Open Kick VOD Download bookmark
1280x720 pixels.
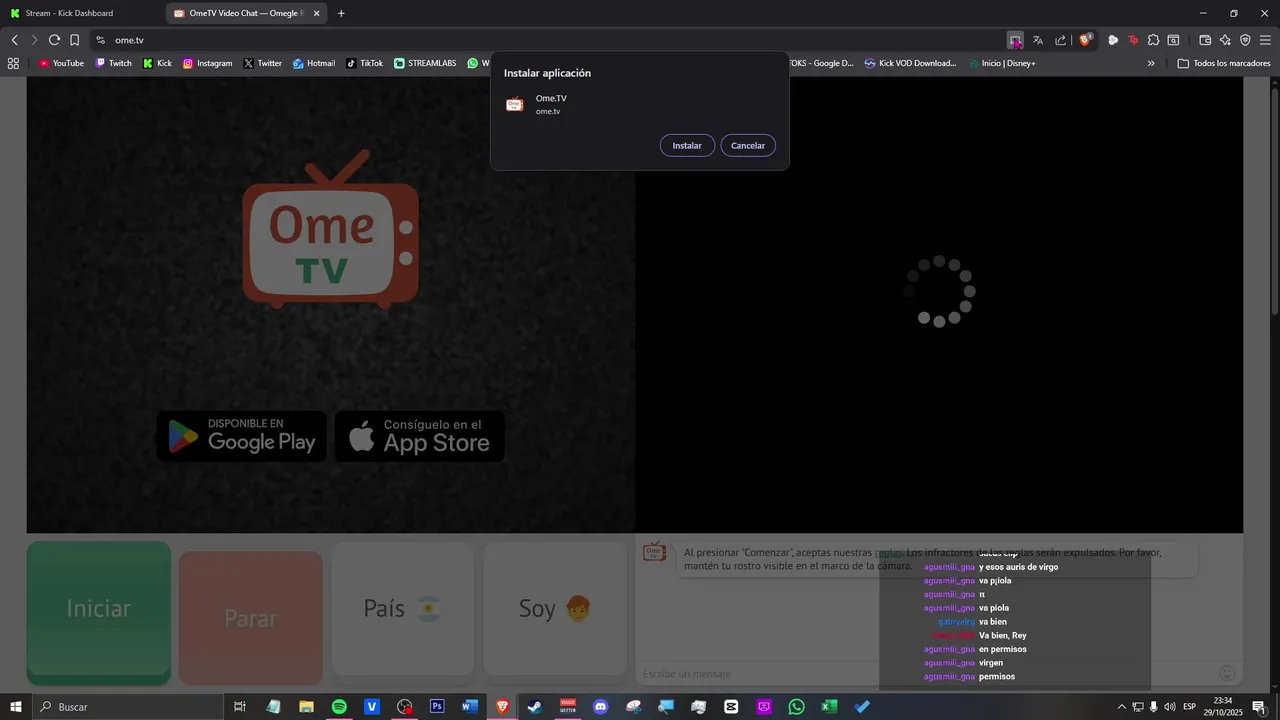[x=910, y=63]
